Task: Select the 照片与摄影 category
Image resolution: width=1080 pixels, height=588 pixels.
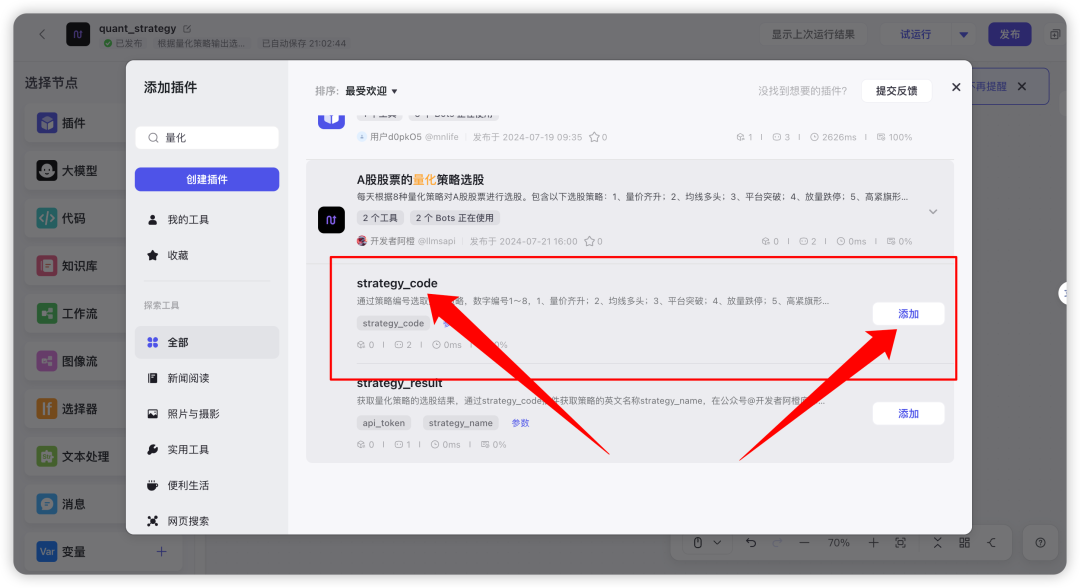Action: tap(207, 414)
